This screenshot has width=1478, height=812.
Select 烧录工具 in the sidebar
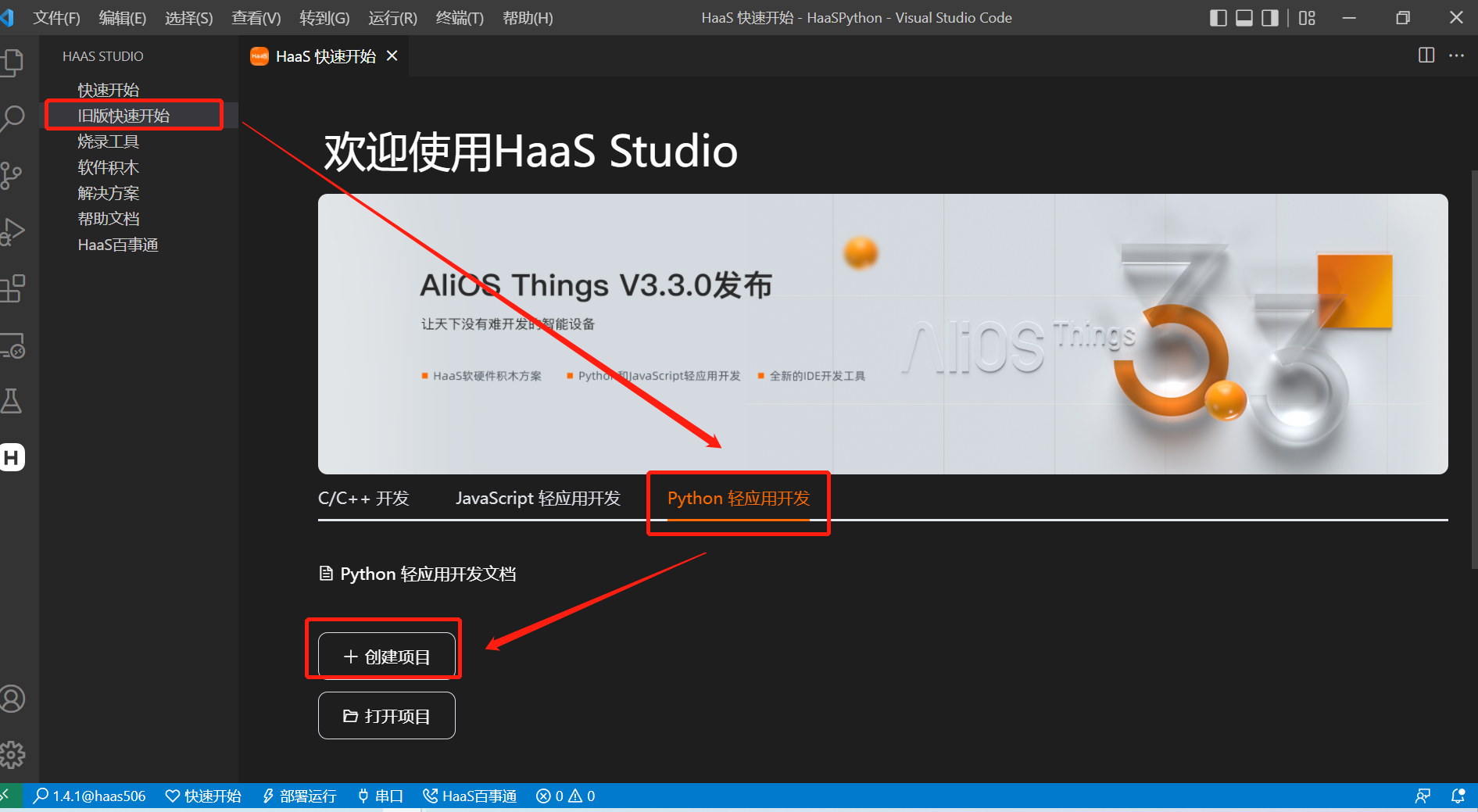[x=139, y=141]
